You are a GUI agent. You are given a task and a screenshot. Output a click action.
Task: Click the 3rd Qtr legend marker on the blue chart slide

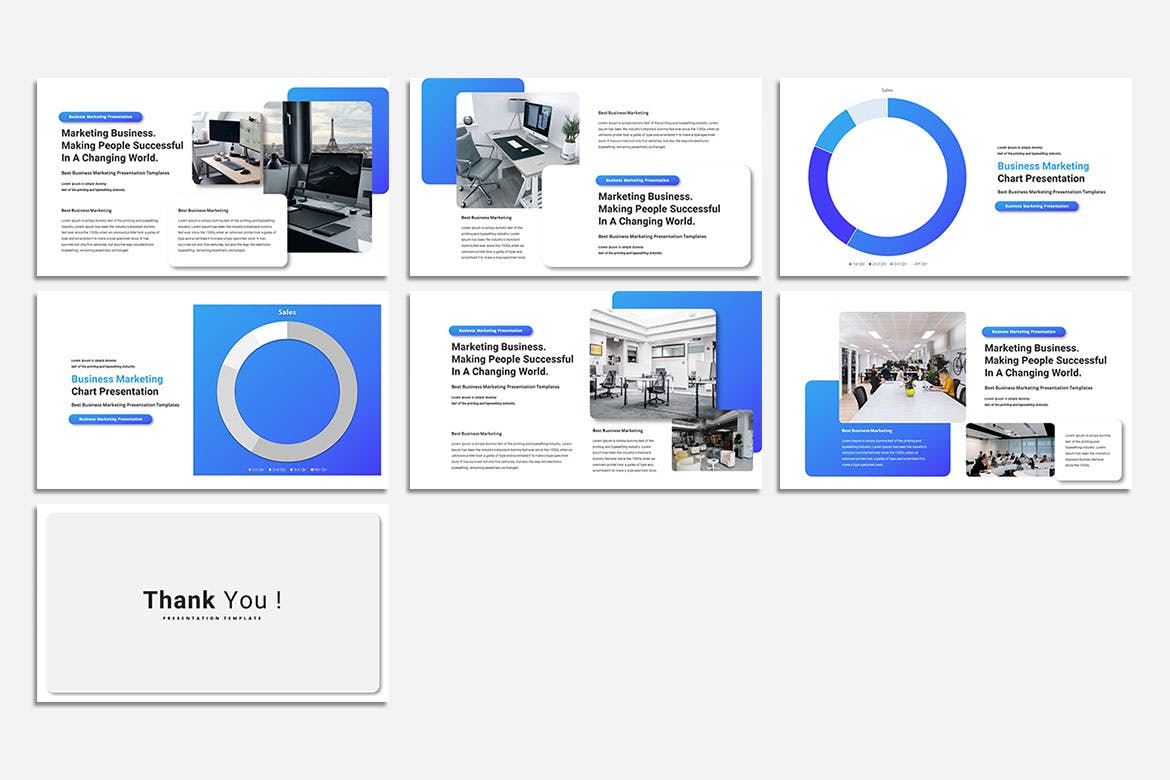pos(291,469)
